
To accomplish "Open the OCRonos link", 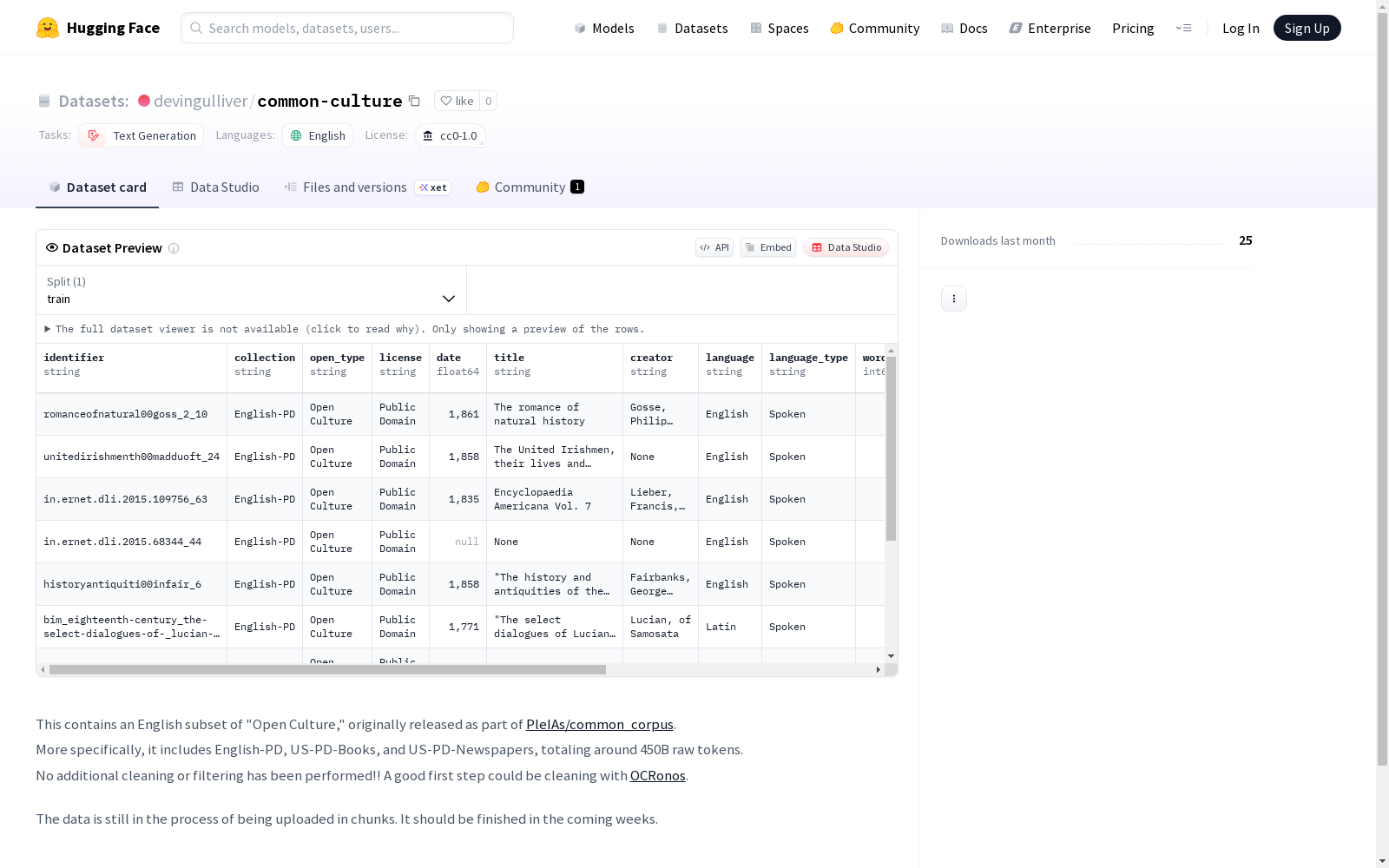I will pyautogui.click(x=658, y=775).
